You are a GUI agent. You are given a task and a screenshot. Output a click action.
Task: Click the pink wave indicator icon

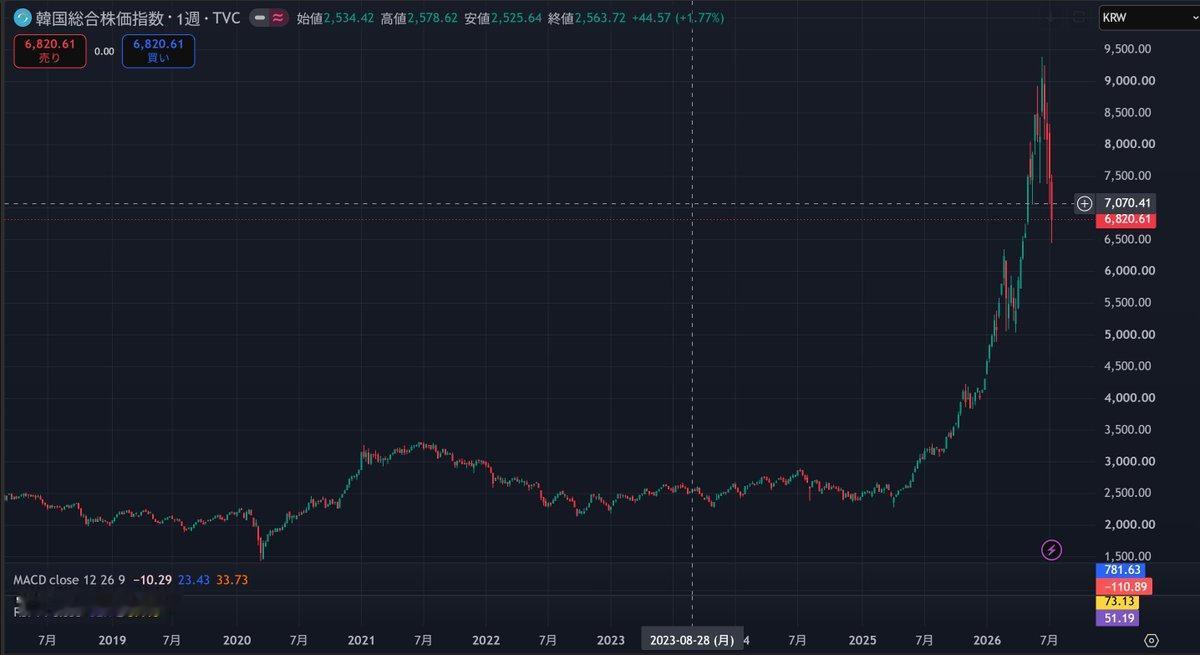click(x=277, y=18)
